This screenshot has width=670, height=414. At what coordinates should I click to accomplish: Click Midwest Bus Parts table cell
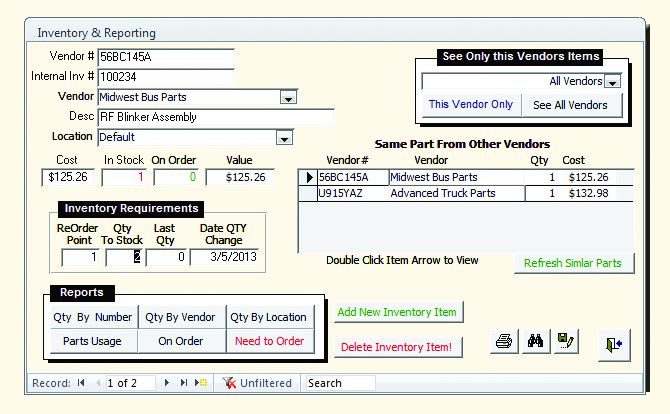456,177
